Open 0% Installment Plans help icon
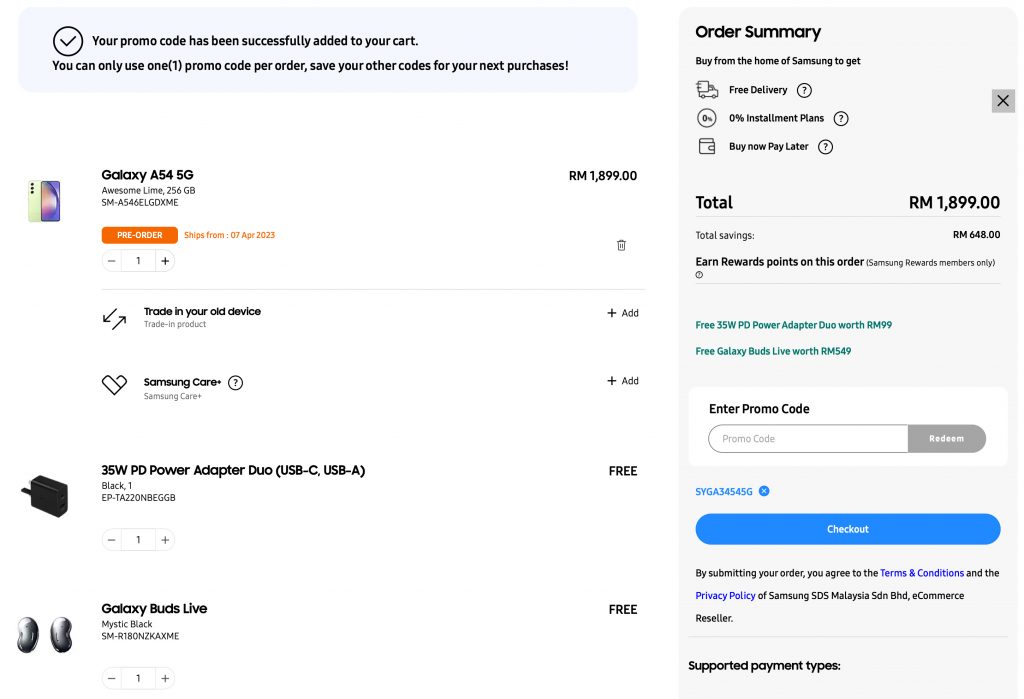The width and height of the screenshot is (1024, 699). pyautogui.click(x=841, y=118)
